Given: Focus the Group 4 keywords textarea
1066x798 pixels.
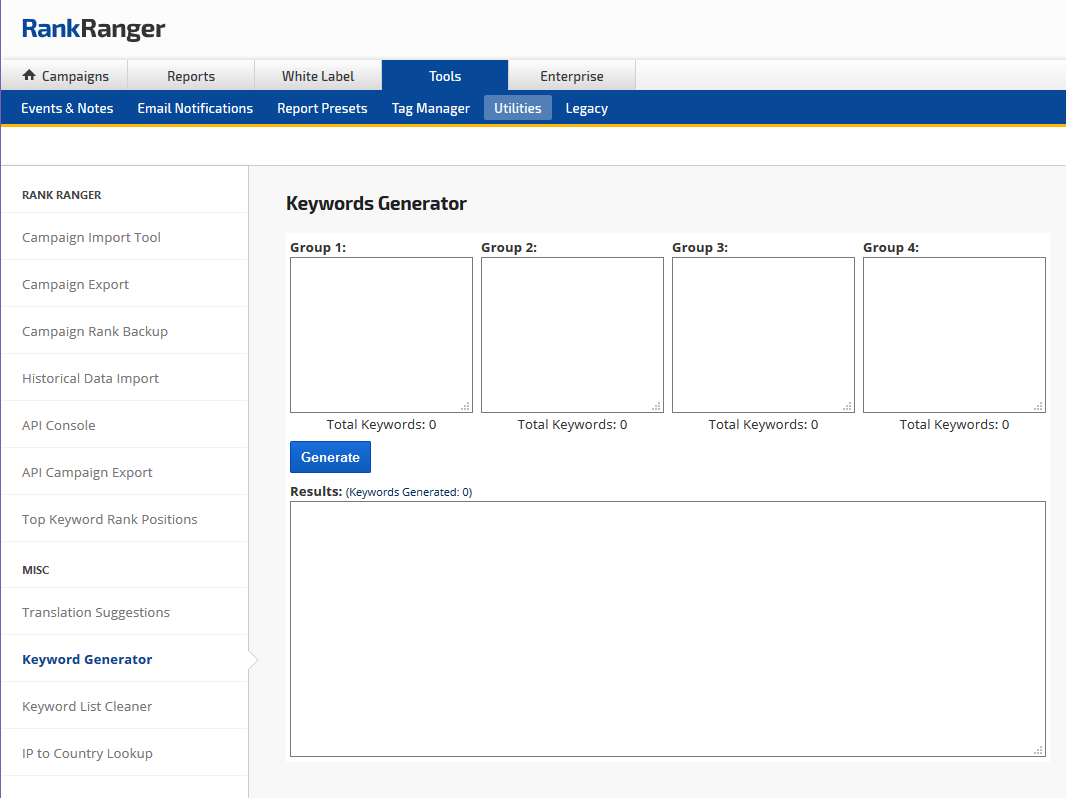Looking at the screenshot, I should [954, 335].
